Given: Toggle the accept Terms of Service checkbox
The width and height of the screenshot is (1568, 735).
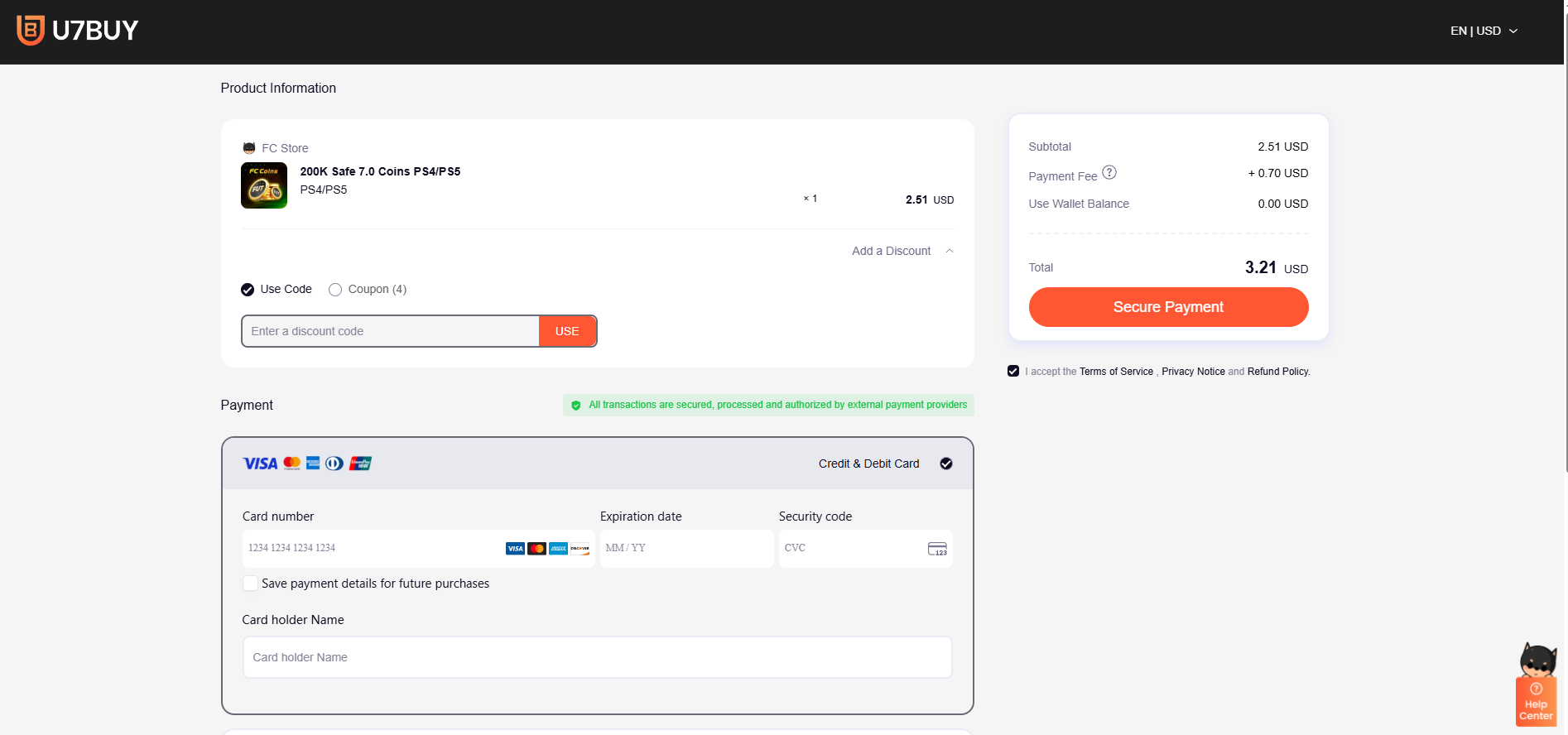Looking at the screenshot, I should pyautogui.click(x=1013, y=371).
